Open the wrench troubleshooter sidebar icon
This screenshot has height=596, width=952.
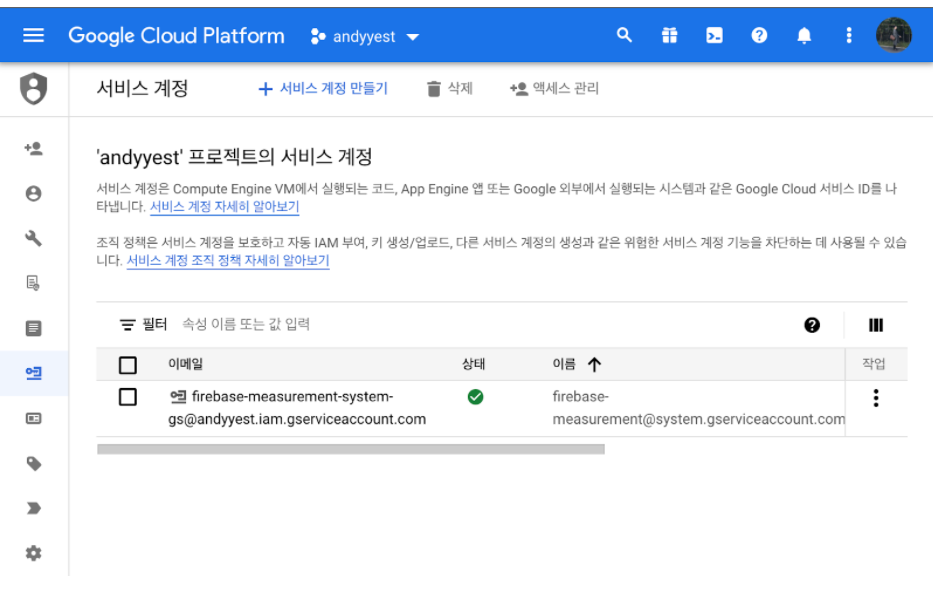pyautogui.click(x=33, y=239)
